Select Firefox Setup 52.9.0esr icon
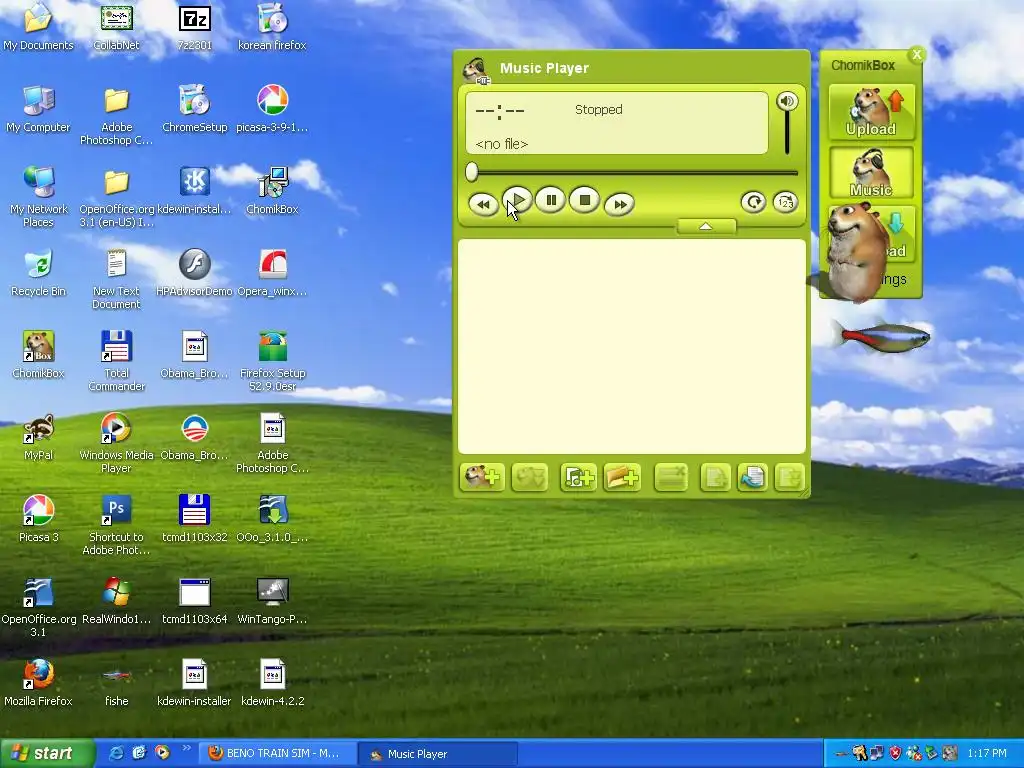The height and width of the screenshot is (768, 1024). click(x=272, y=360)
